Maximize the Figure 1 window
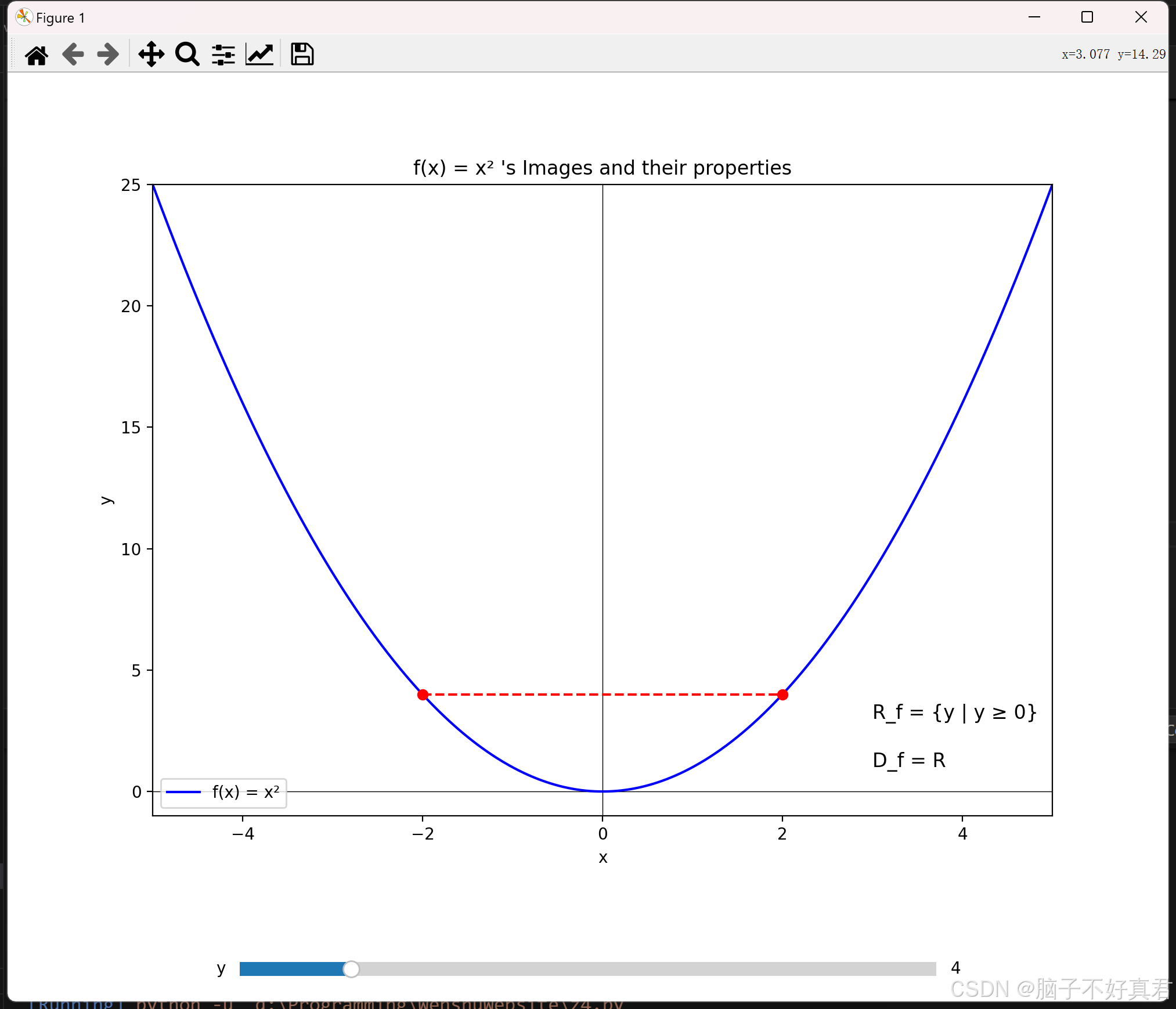 [1087, 17]
